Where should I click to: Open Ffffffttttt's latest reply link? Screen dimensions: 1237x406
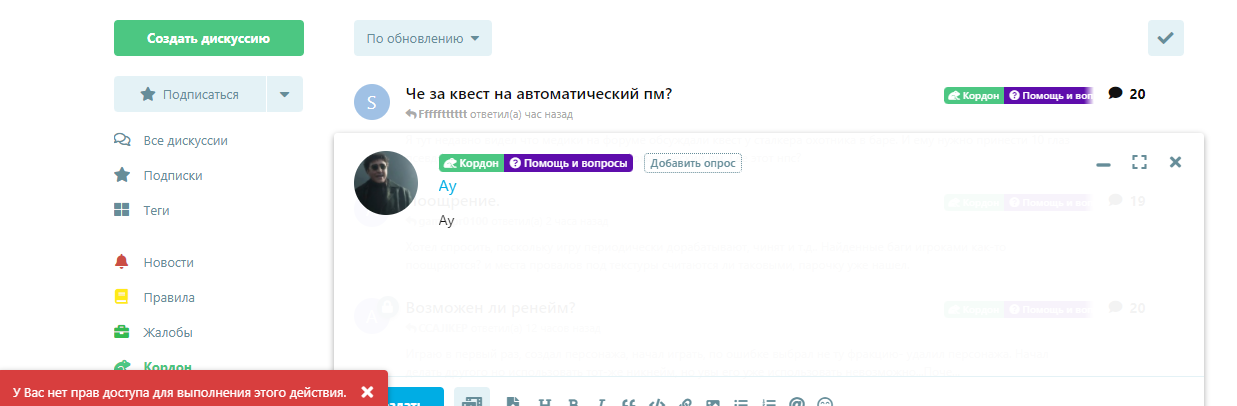(489, 115)
